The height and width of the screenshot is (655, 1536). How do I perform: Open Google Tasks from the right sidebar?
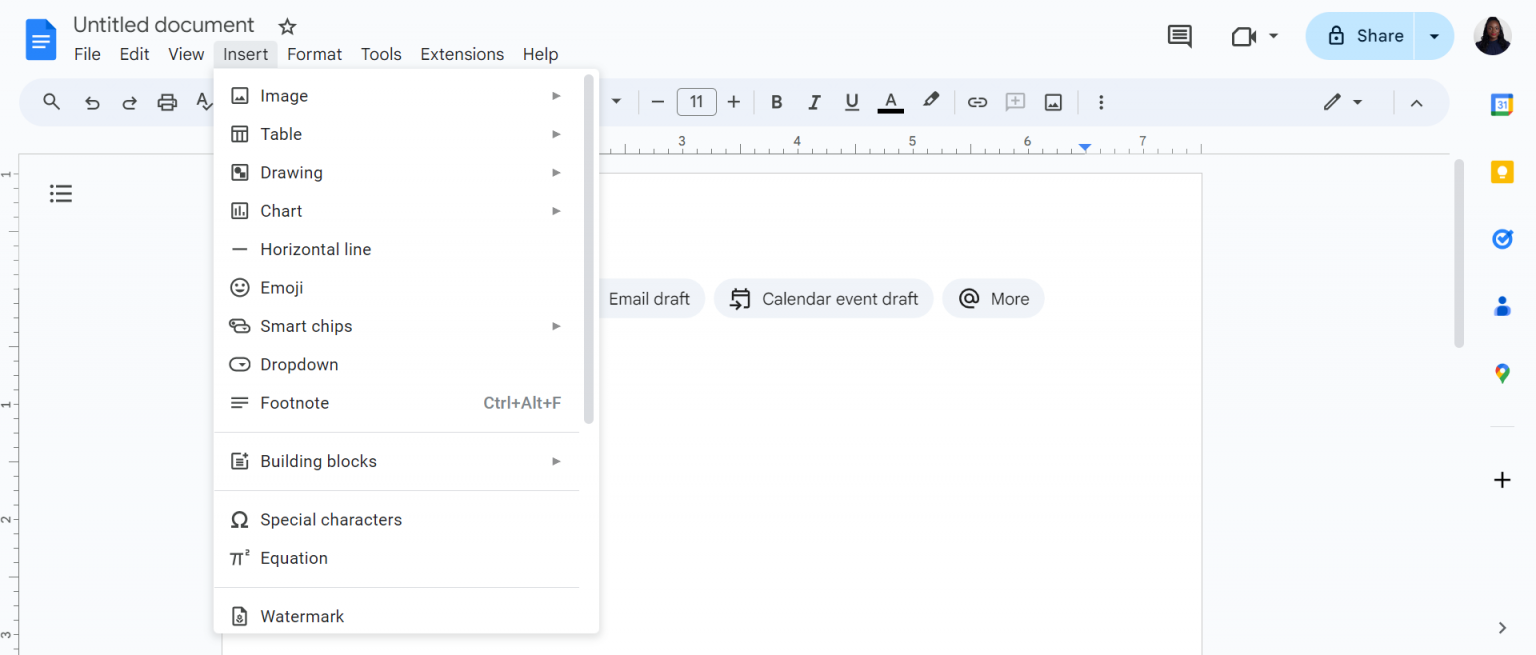[x=1502, y=239]
